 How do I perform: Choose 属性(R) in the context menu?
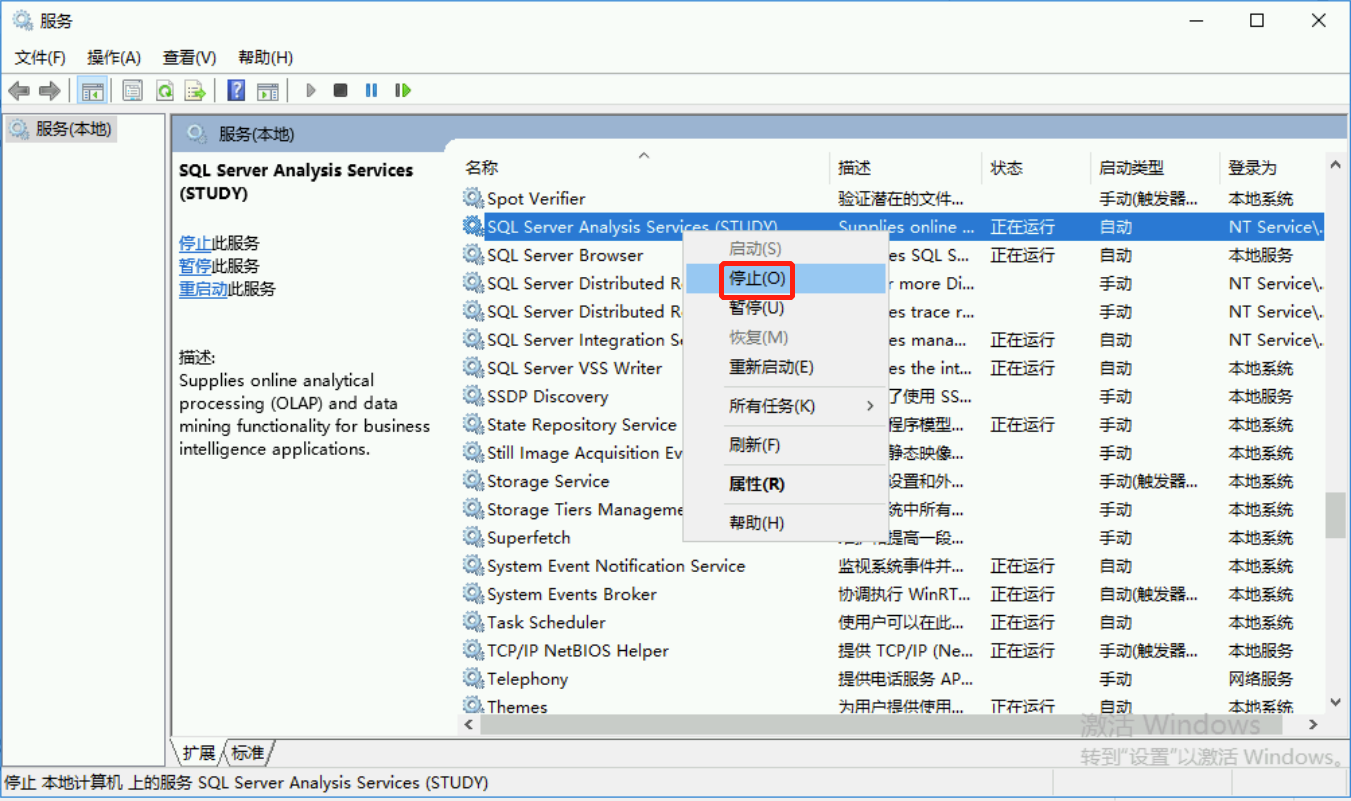785,484
